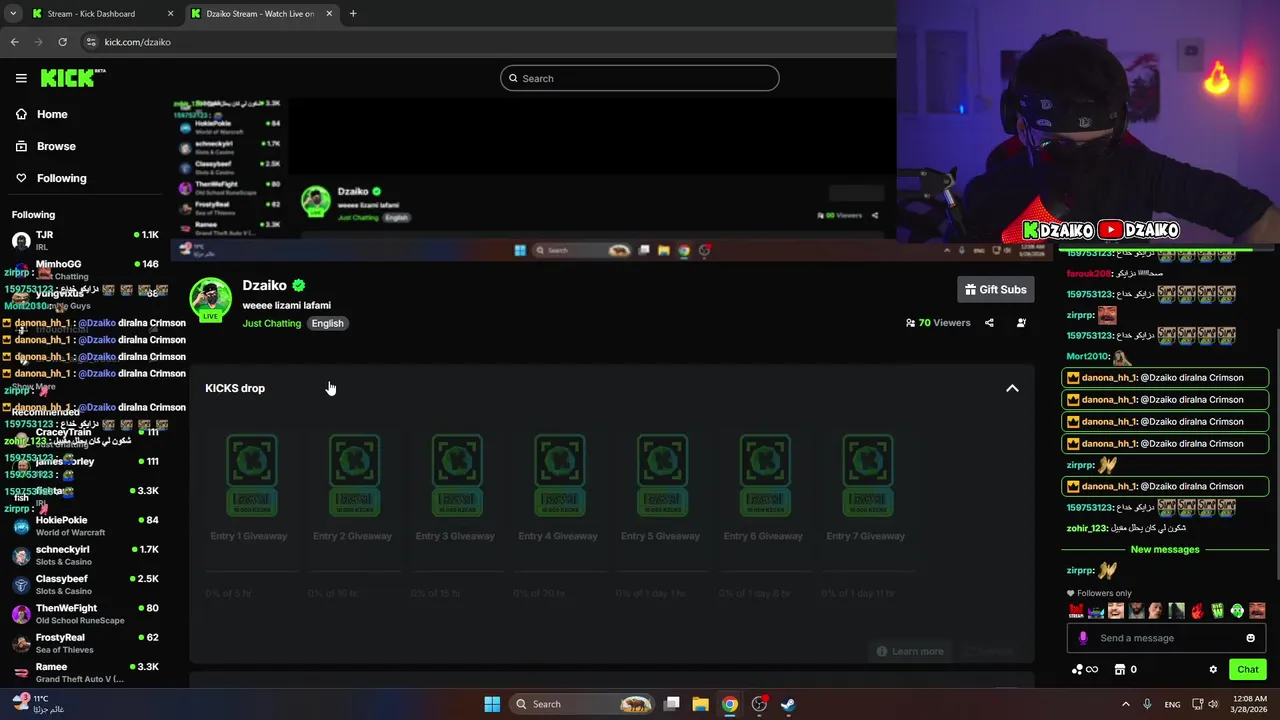Screen dimensions: 1280x720
Task: Go back in browser
Action: click(x=14, y=42)
